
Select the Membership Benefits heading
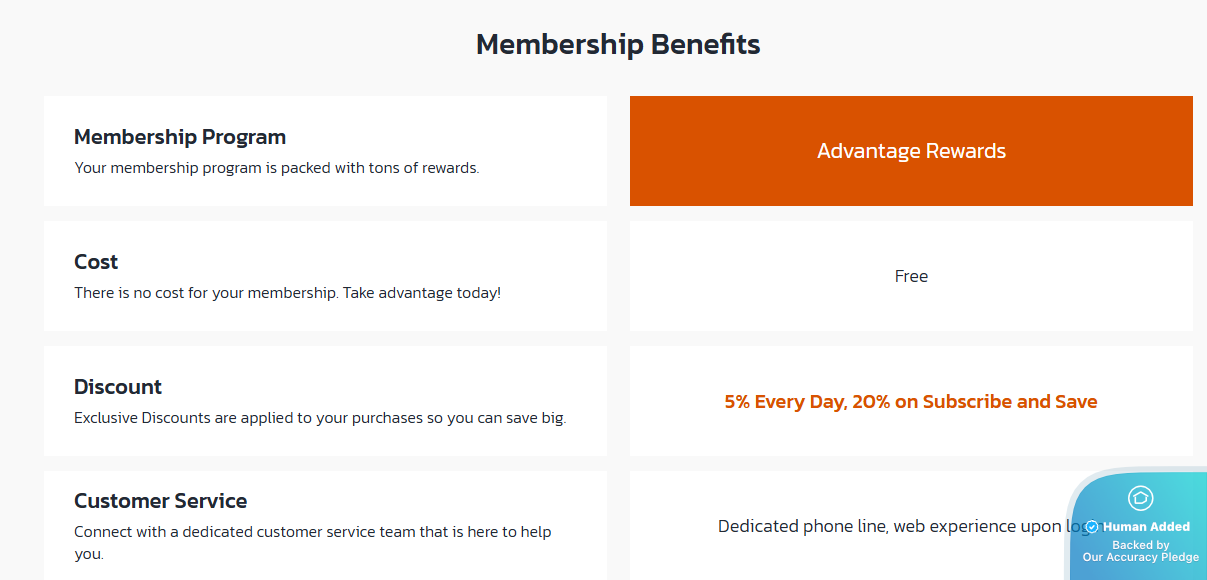coord(618,45)
